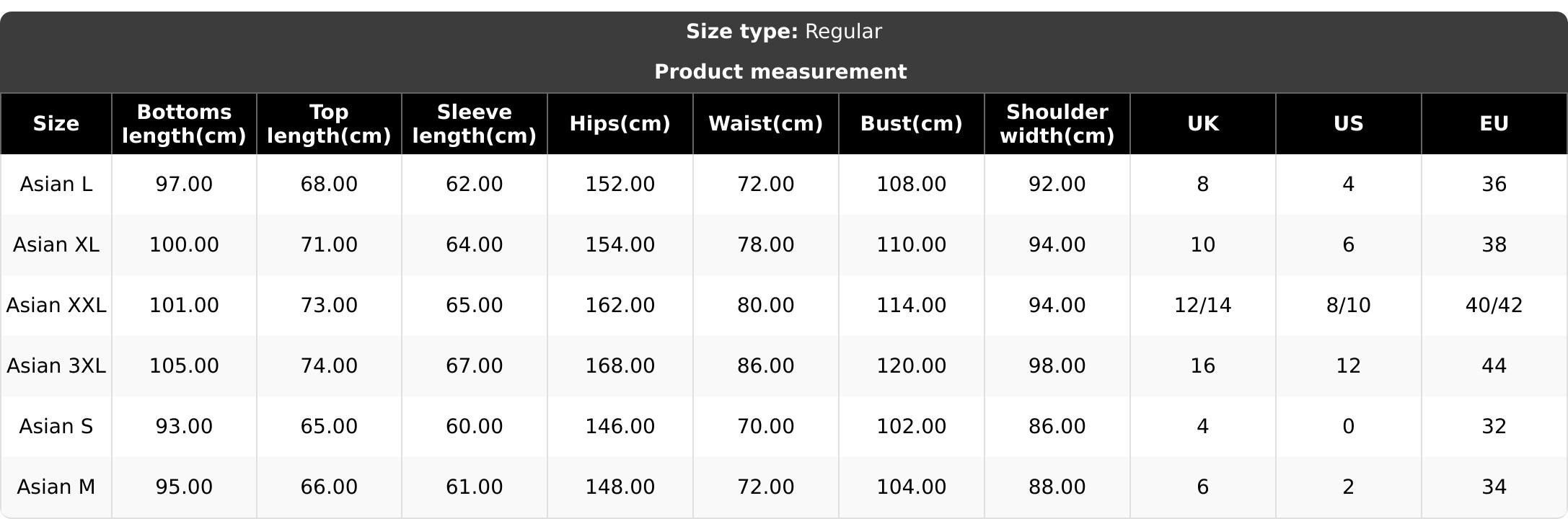Select the Bust(cm) column header

coord(911,124)
